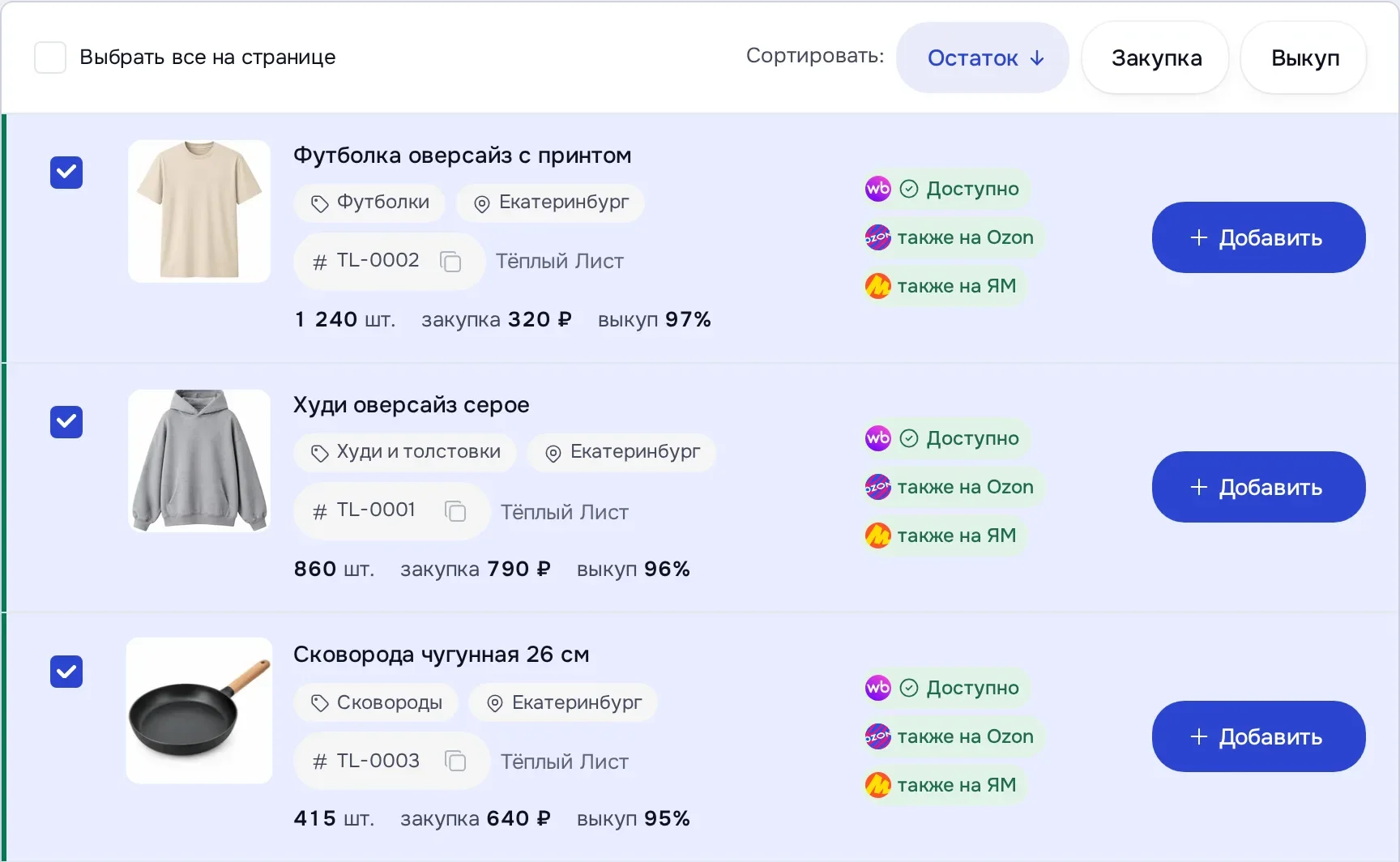Click the Ozon icon in the Сковорода row
The image size is (1400, 862).
[877, 736]
